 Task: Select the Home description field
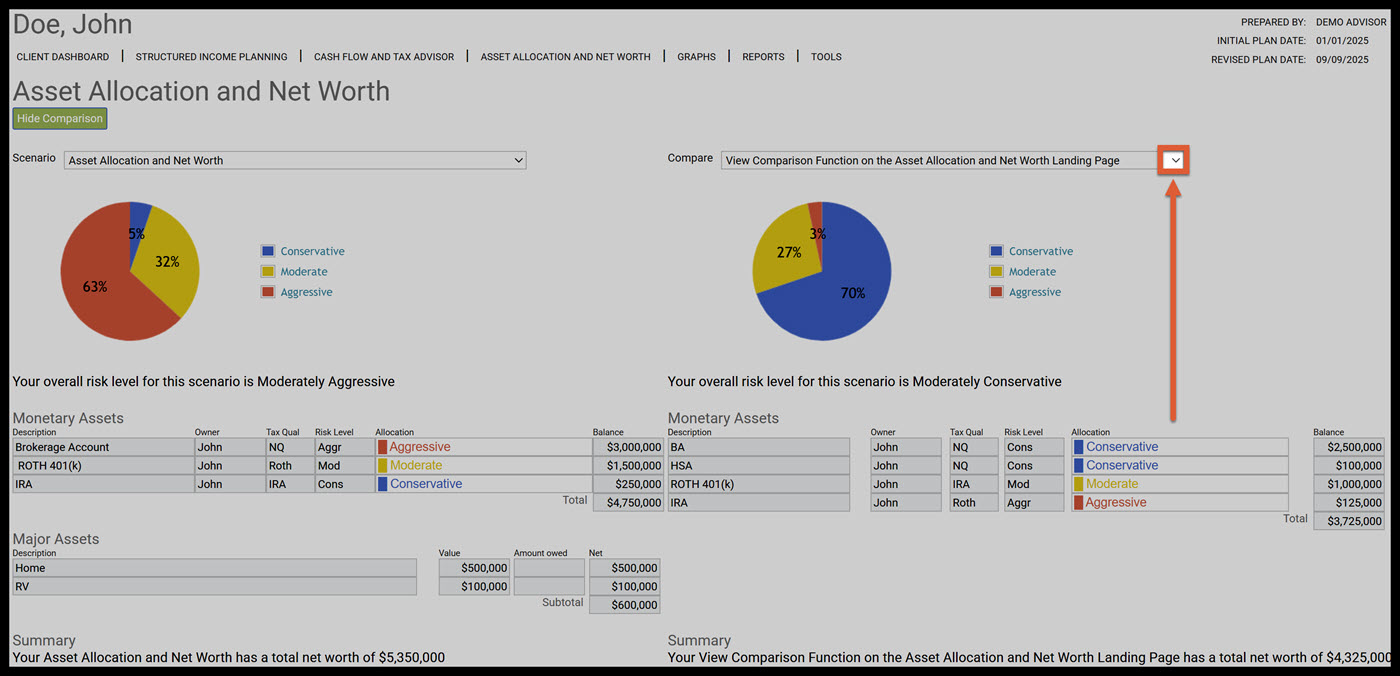pos(214,568)
